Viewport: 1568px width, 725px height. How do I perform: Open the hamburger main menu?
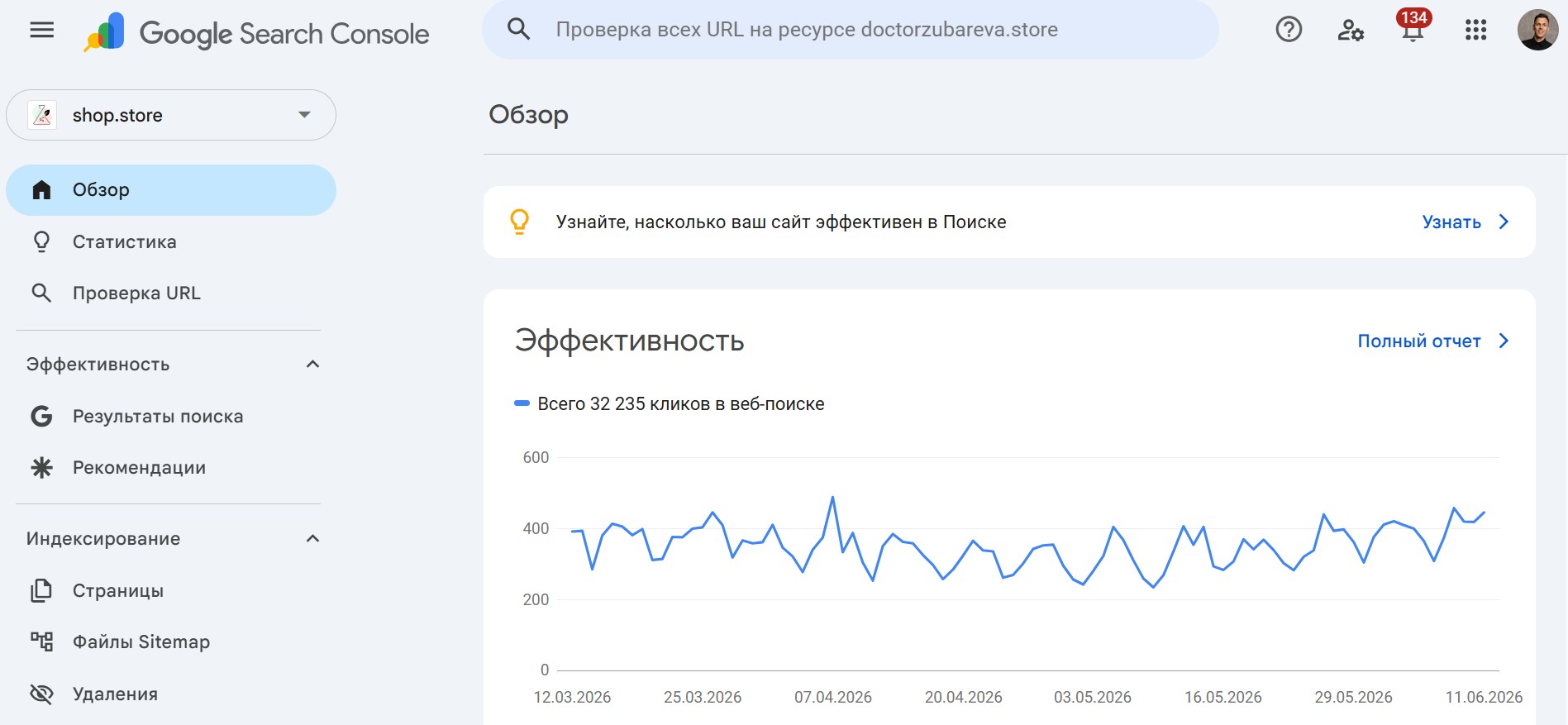tap(41, 31)
